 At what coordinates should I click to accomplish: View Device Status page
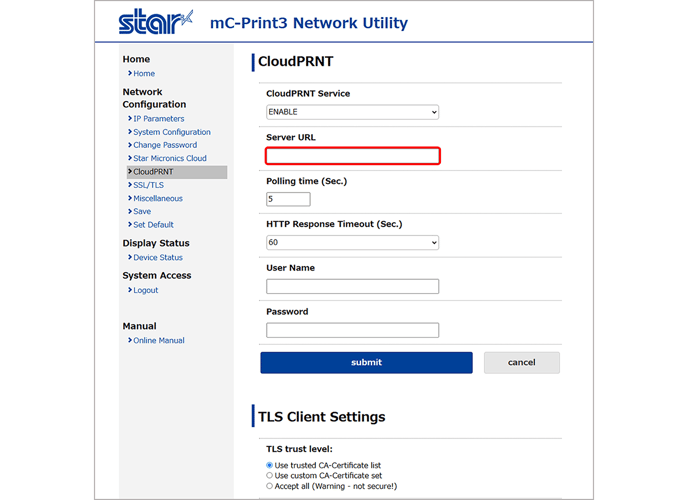[158, 257]
